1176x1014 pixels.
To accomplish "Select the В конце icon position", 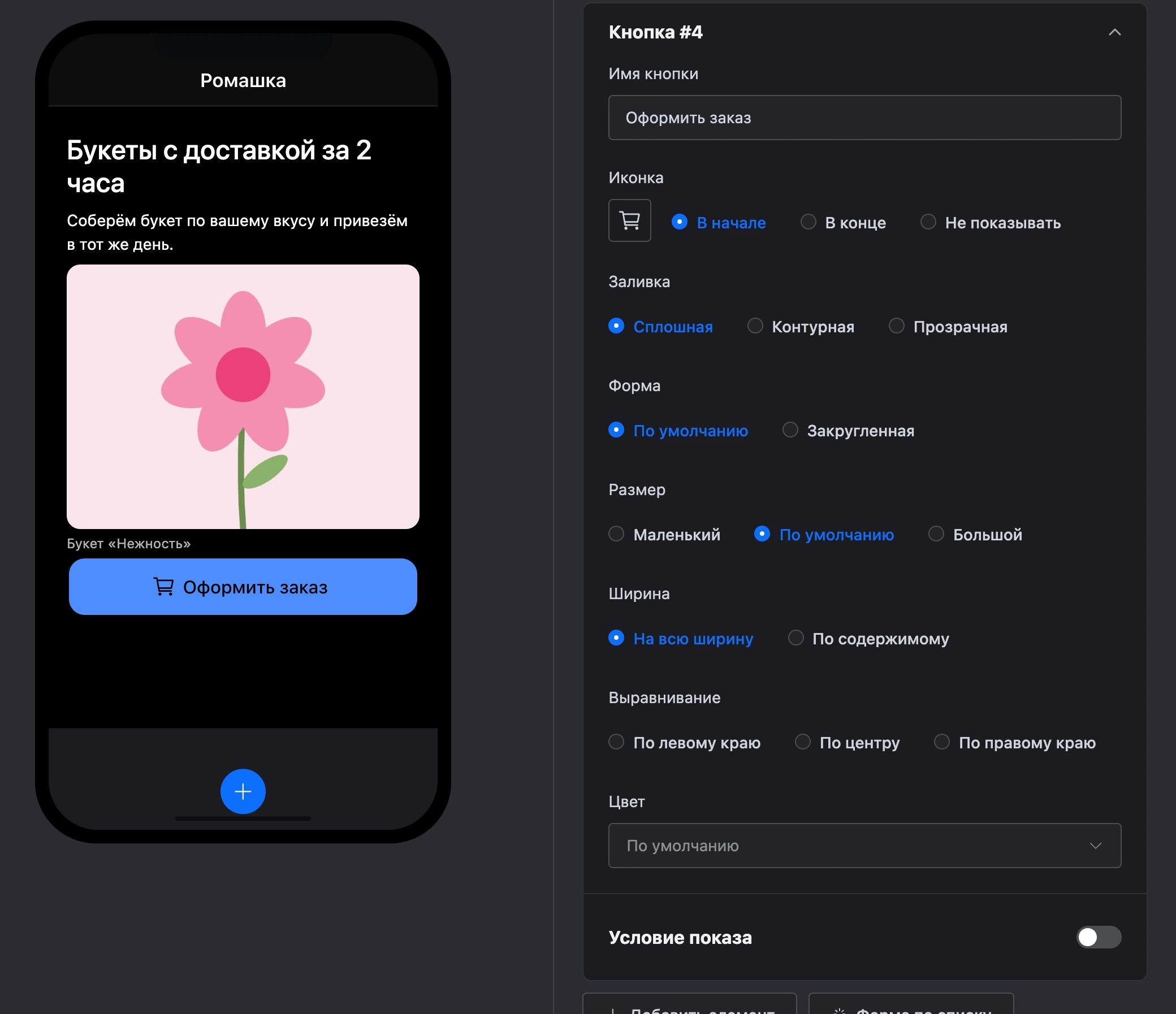I will pos(843,223).
